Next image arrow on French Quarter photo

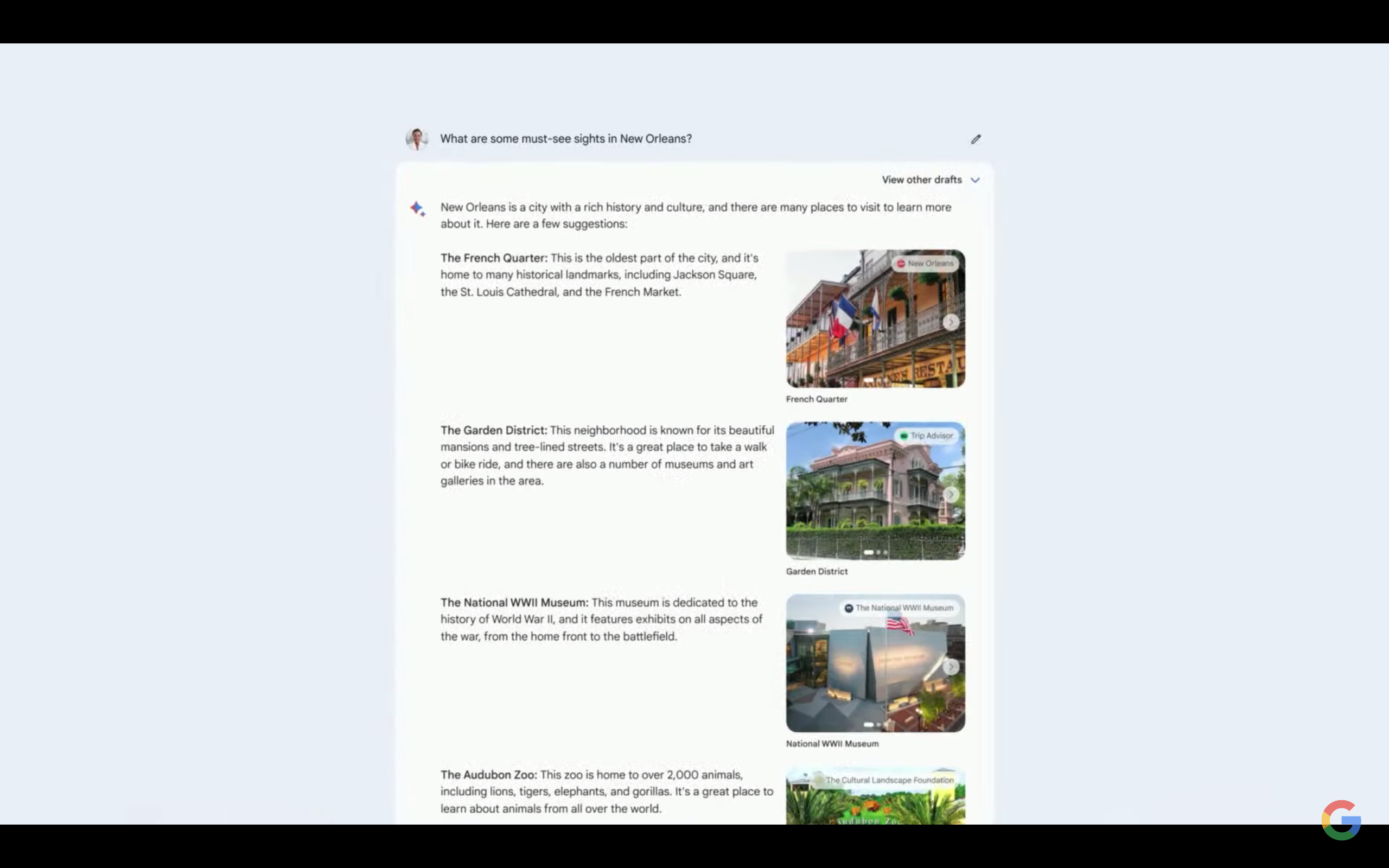click(951, 322)
